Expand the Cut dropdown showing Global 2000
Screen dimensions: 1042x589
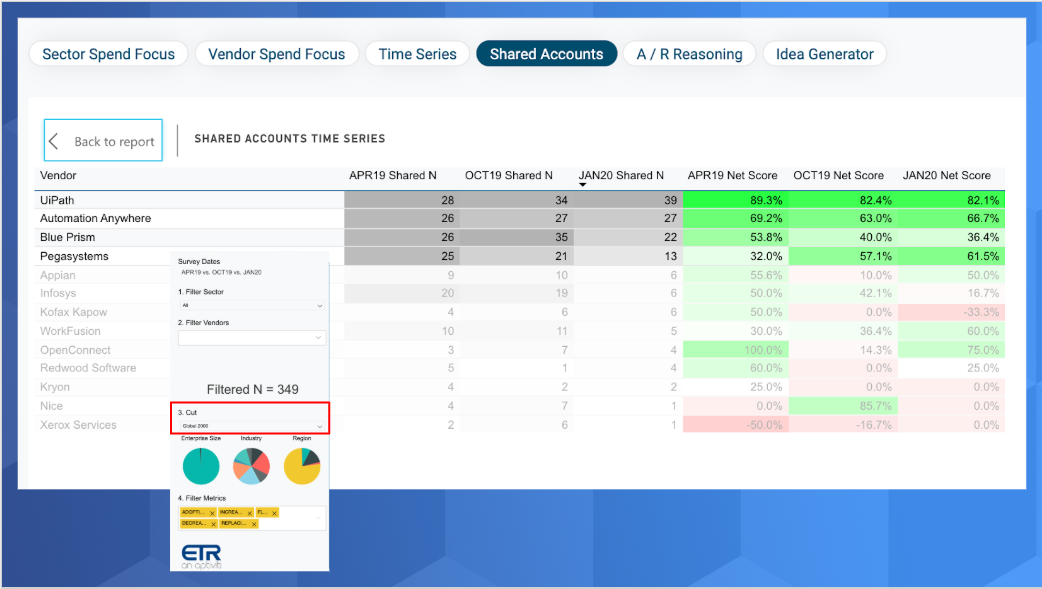(x=252, y=426)
